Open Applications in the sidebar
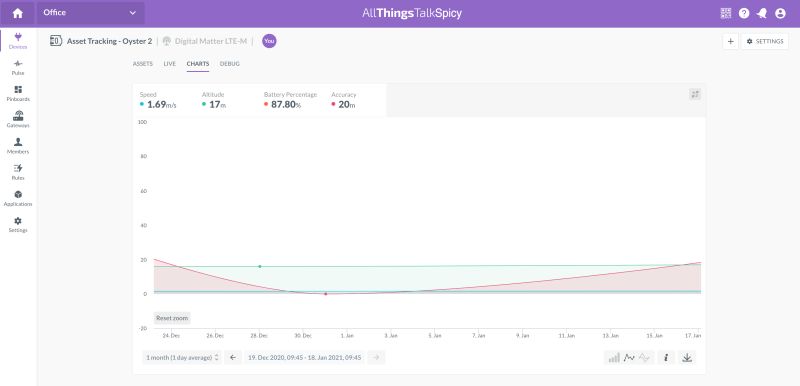Screen dimensions: 800x386 click(x=18, y=198)
